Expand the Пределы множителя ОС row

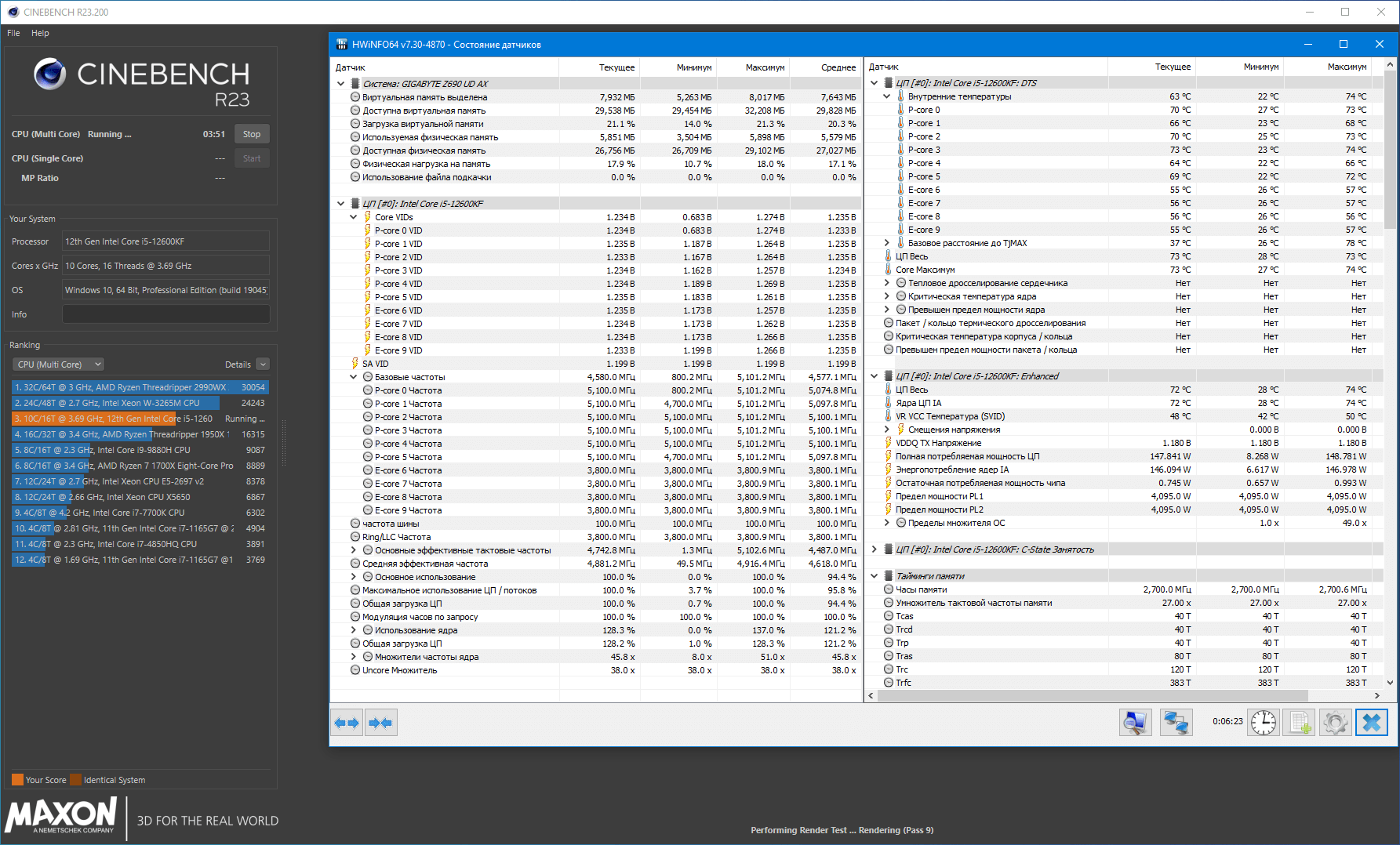click(x=886, y=523)
